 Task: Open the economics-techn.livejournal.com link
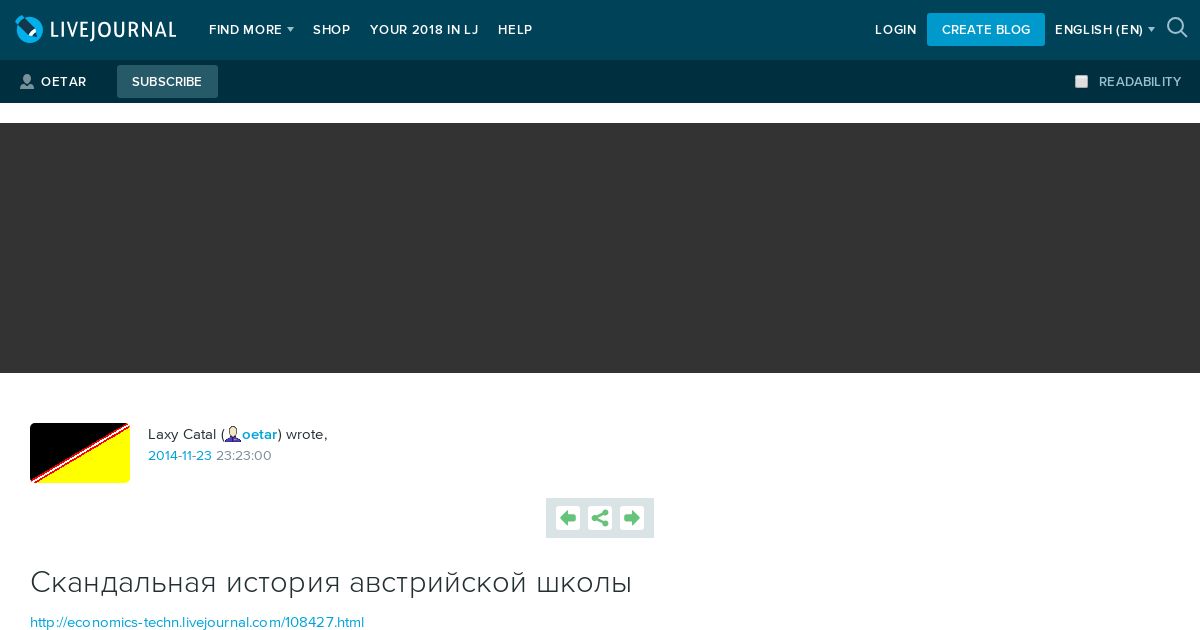click(x=197, y=622)
